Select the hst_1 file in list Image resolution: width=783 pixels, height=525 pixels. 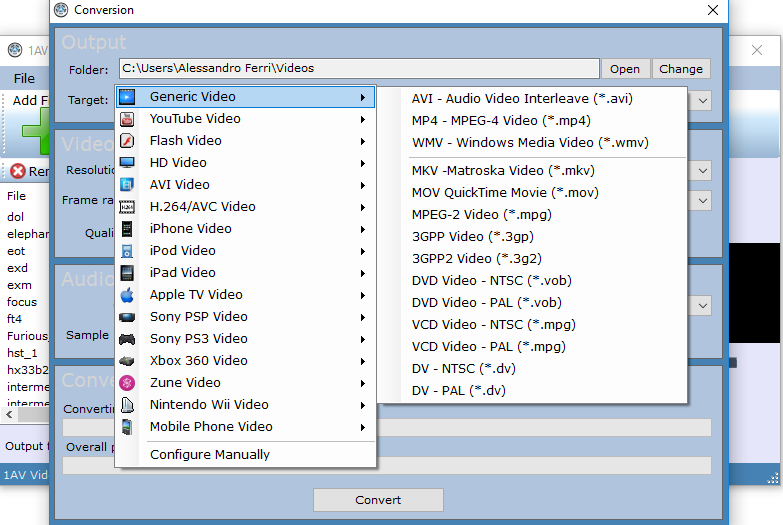tap(22, 353)
